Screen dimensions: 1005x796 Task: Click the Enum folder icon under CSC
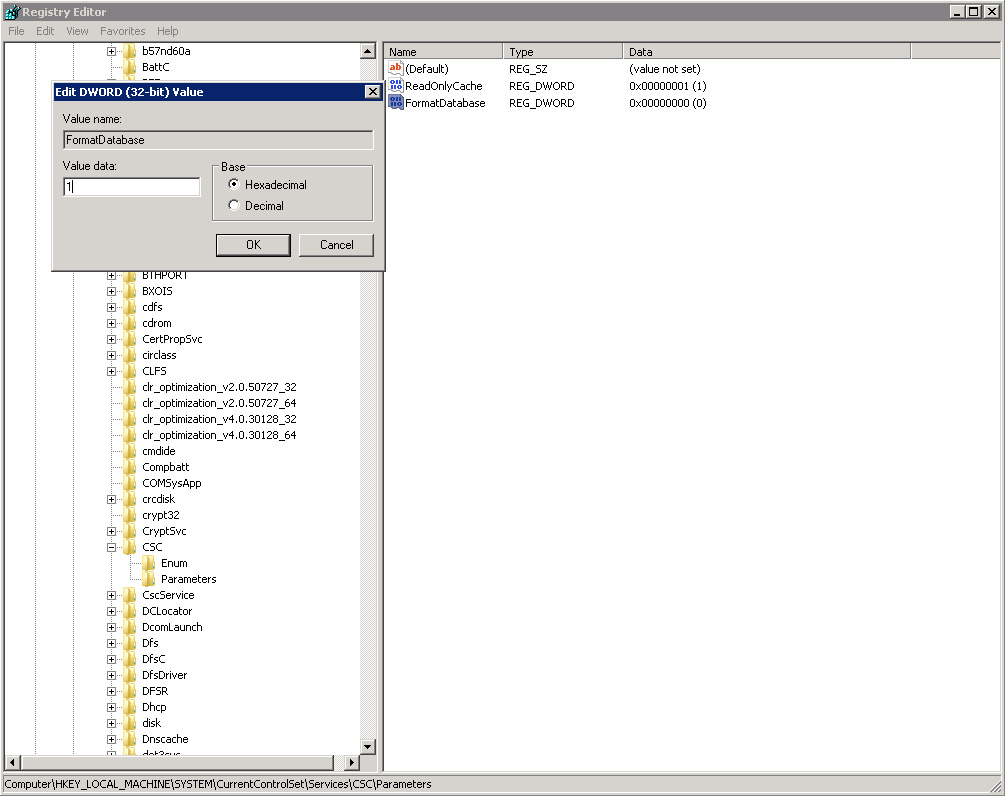149,563
